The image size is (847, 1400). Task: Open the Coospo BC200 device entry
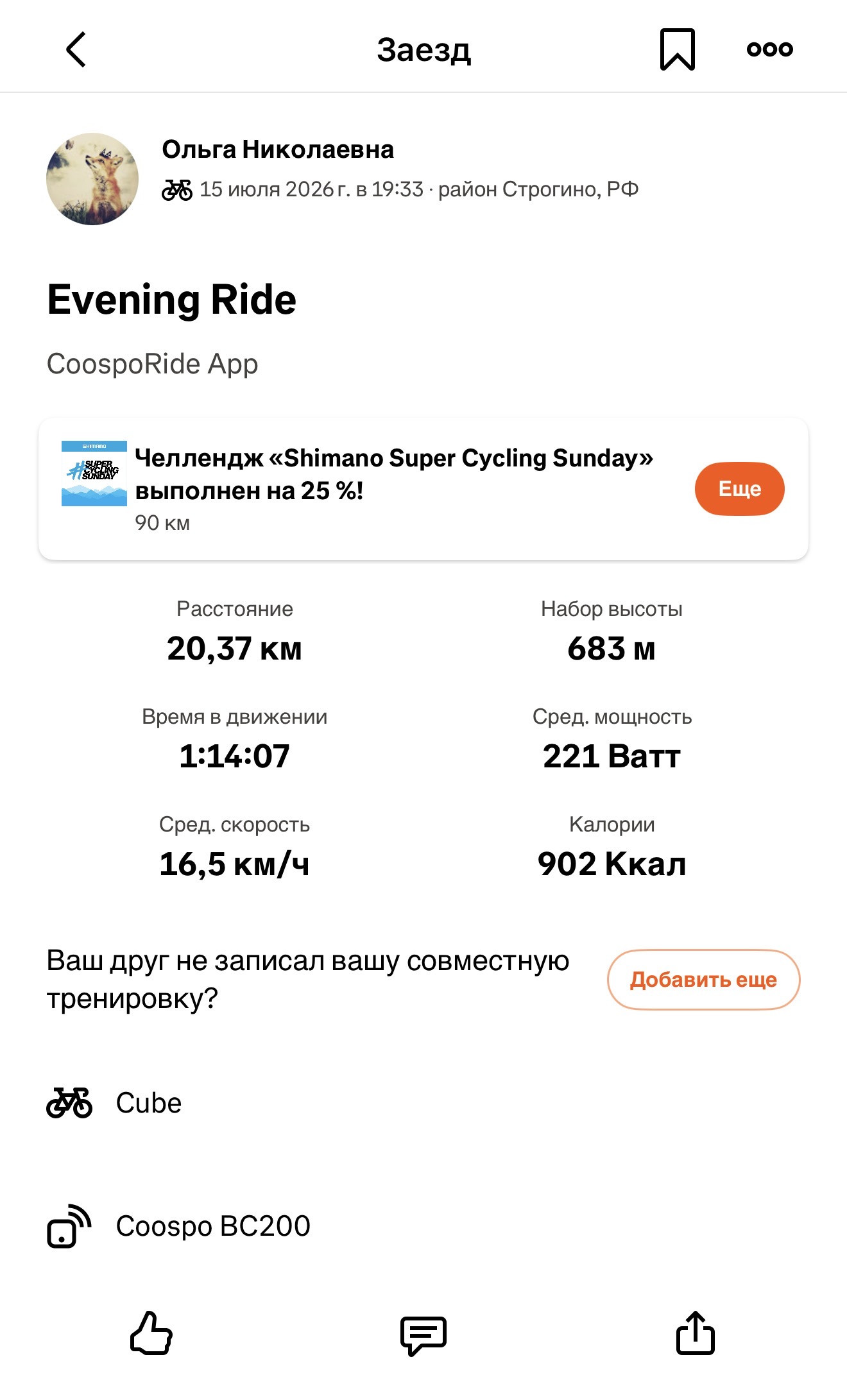click(424, 1226)
